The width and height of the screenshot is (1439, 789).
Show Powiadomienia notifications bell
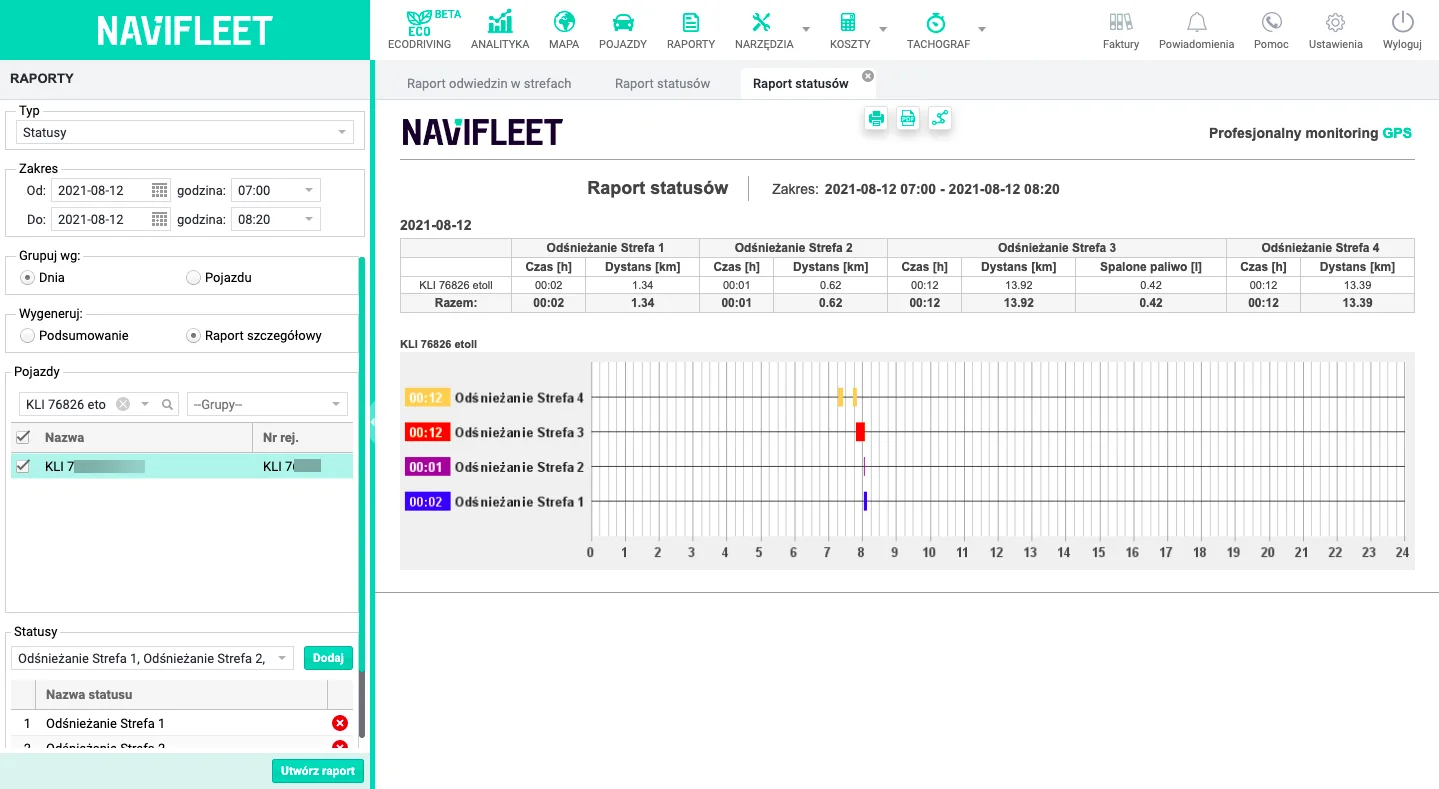point(1196,30)
